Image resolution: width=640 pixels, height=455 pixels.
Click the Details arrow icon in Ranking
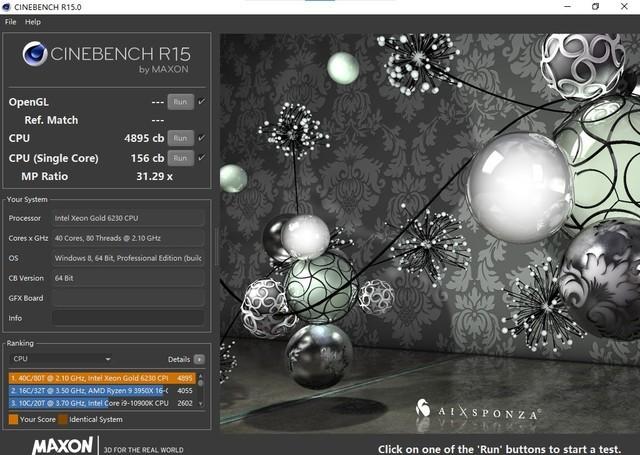199,359
